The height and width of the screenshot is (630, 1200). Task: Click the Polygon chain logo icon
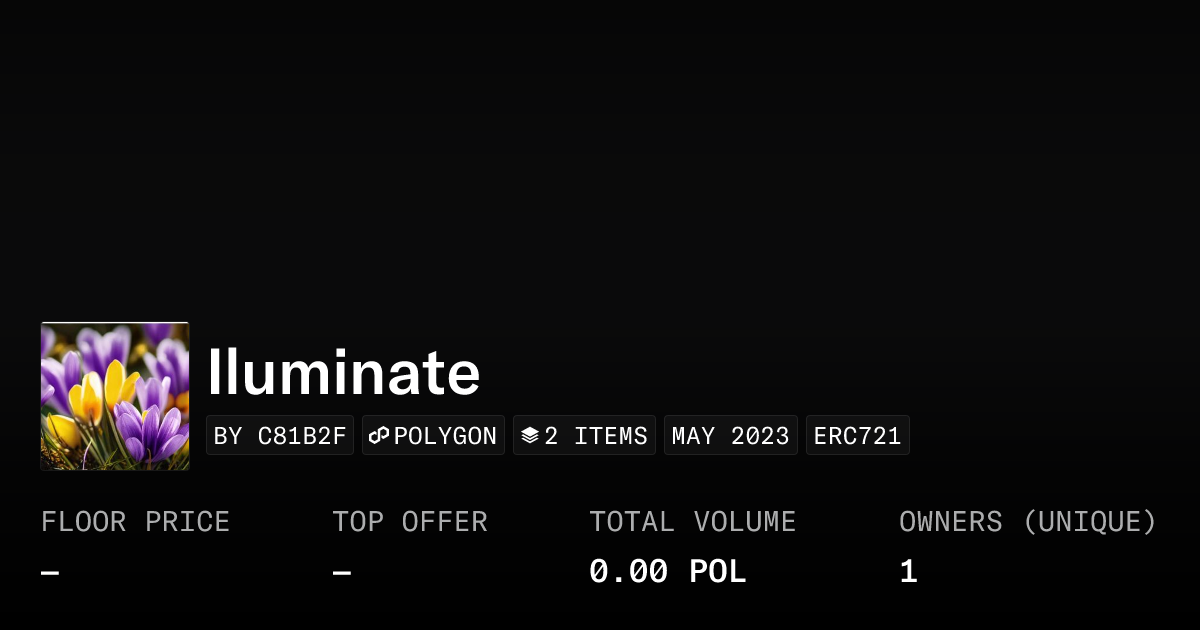(x=379, y=436)
